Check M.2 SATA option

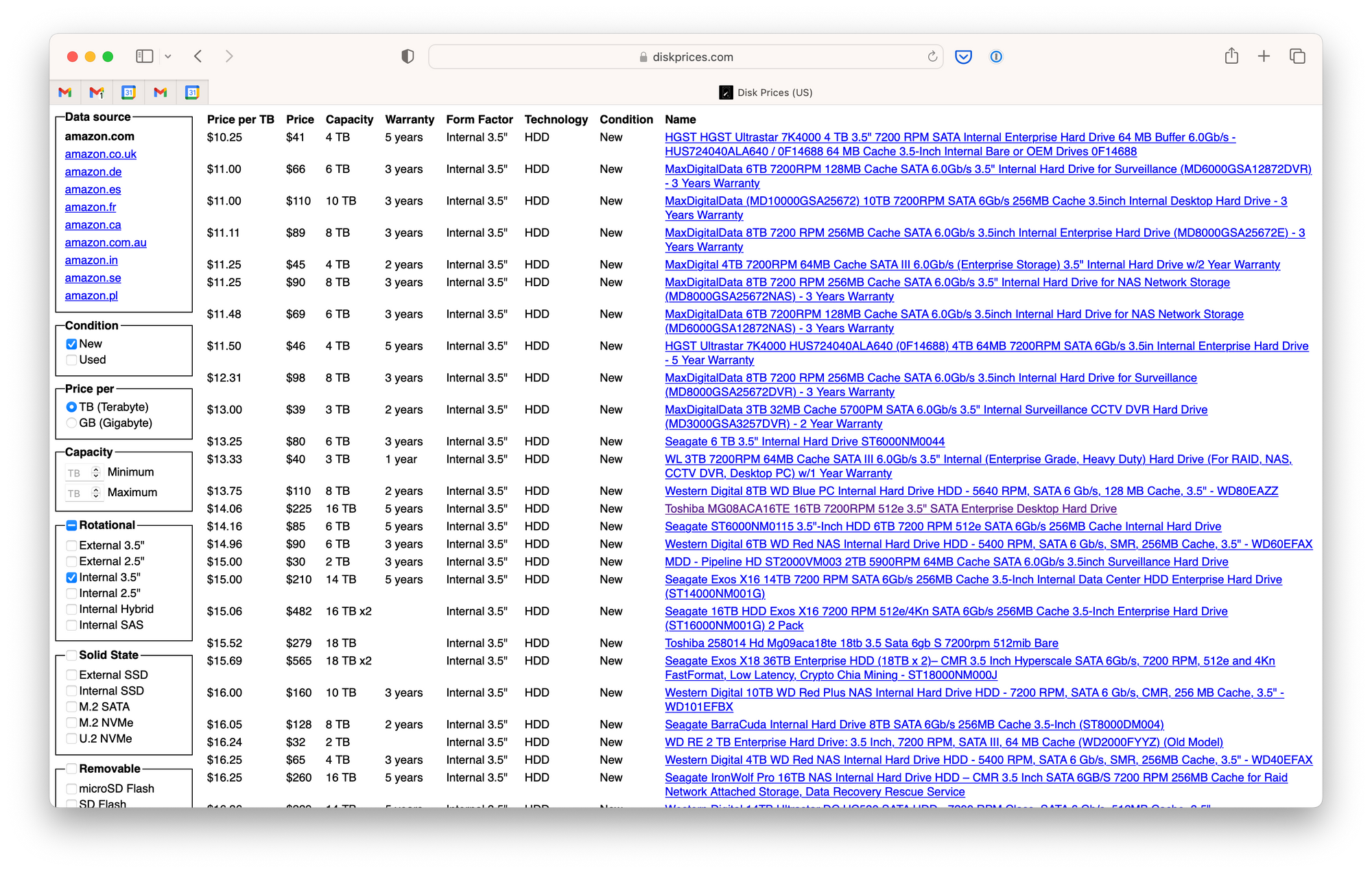[x=71, y=707]
